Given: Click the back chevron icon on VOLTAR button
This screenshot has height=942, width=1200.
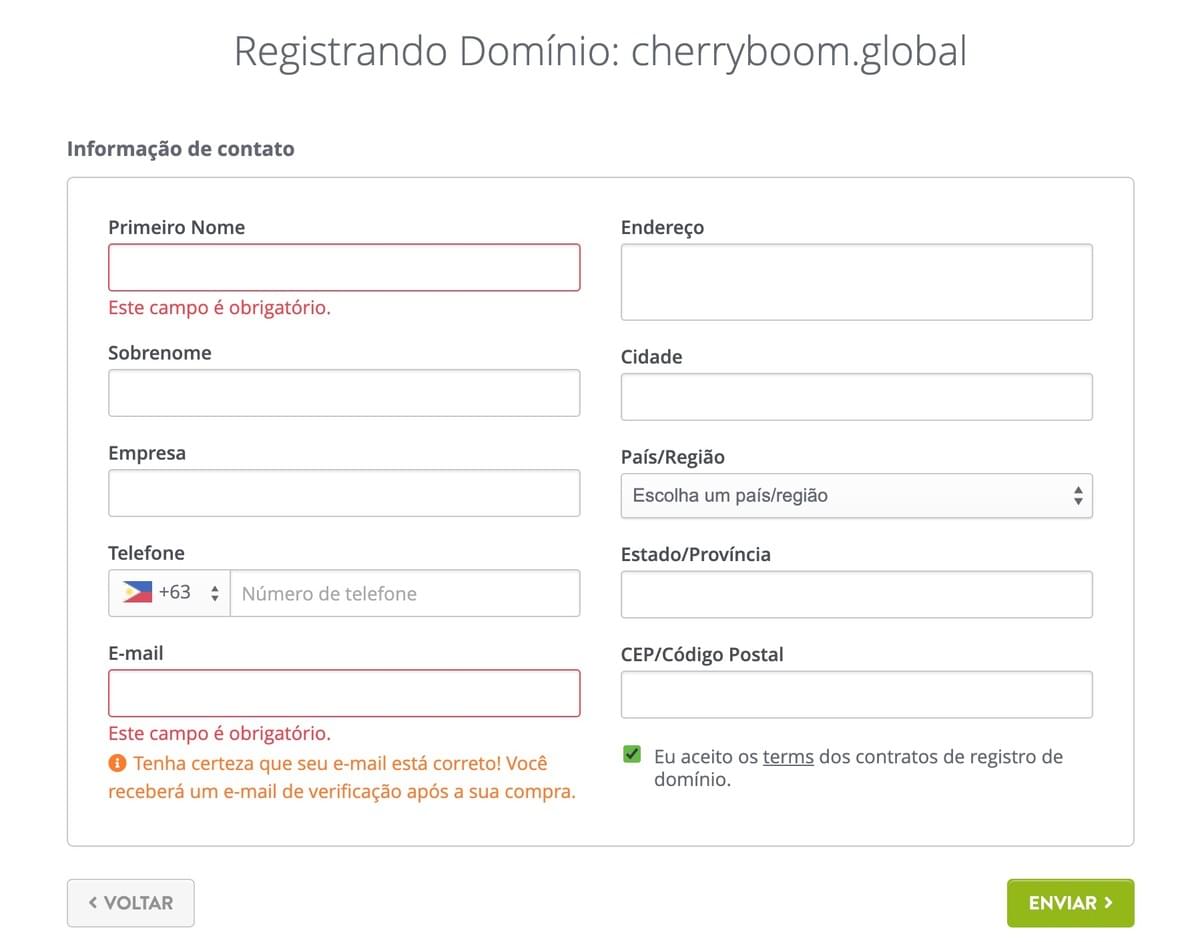Looking at the screenshot, I should 95,903.
